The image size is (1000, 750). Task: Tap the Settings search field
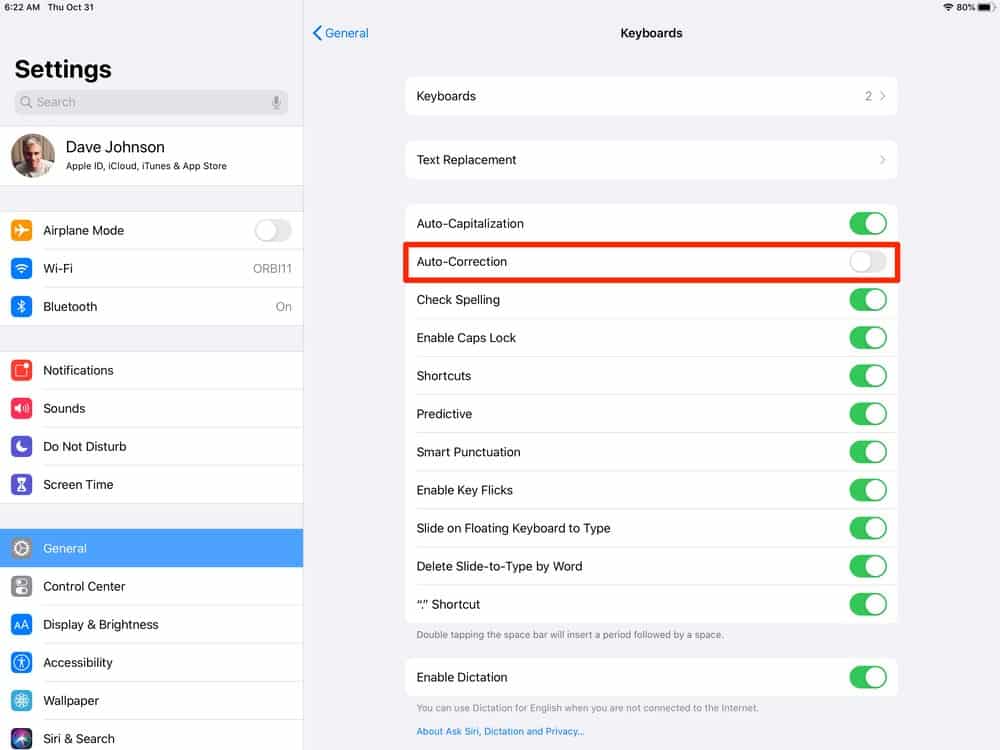tap(140, 102)
